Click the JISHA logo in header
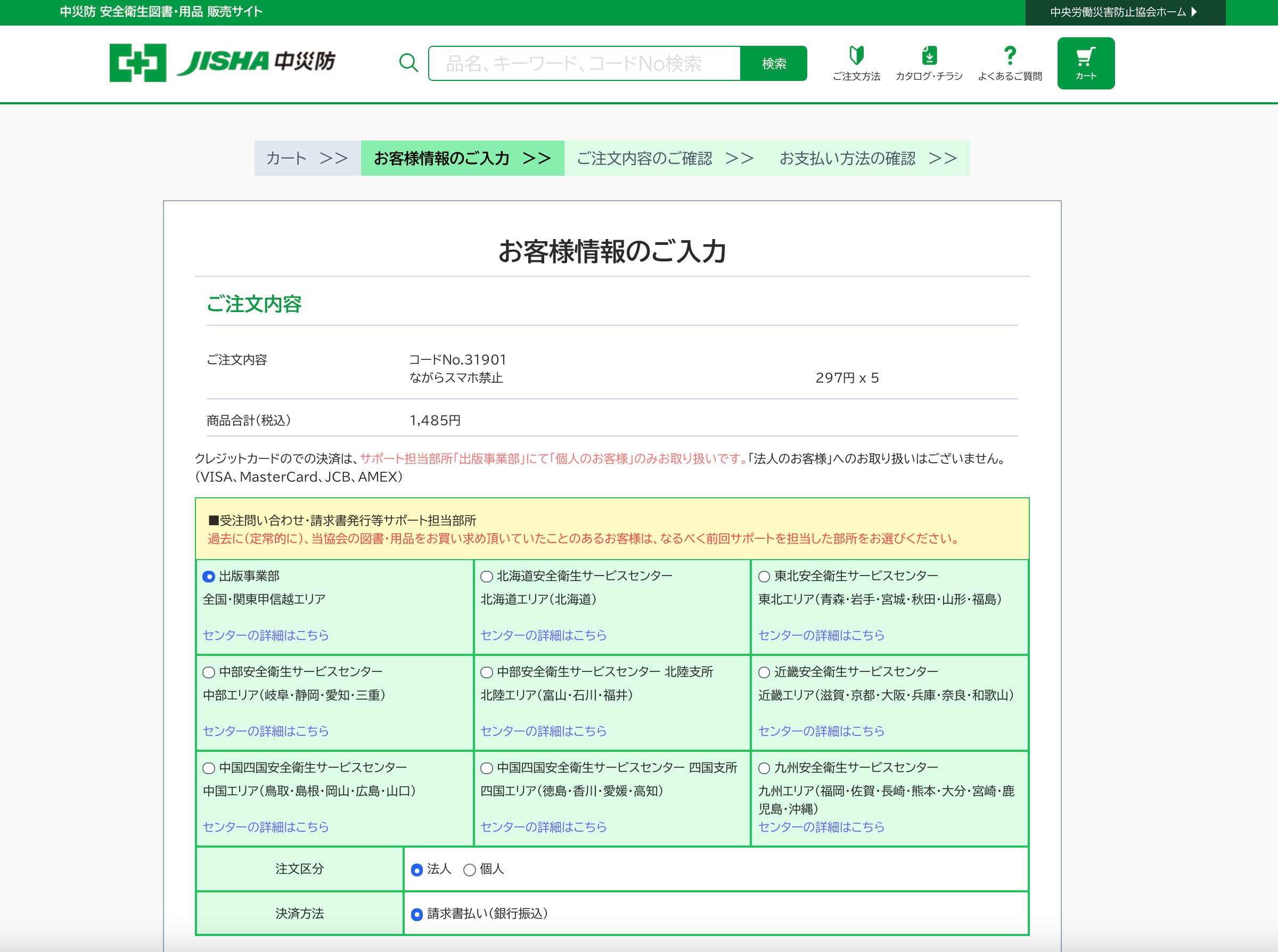The height and width of the screenshot is (952, 1278). pyautogui.click(x=222, y=62)
